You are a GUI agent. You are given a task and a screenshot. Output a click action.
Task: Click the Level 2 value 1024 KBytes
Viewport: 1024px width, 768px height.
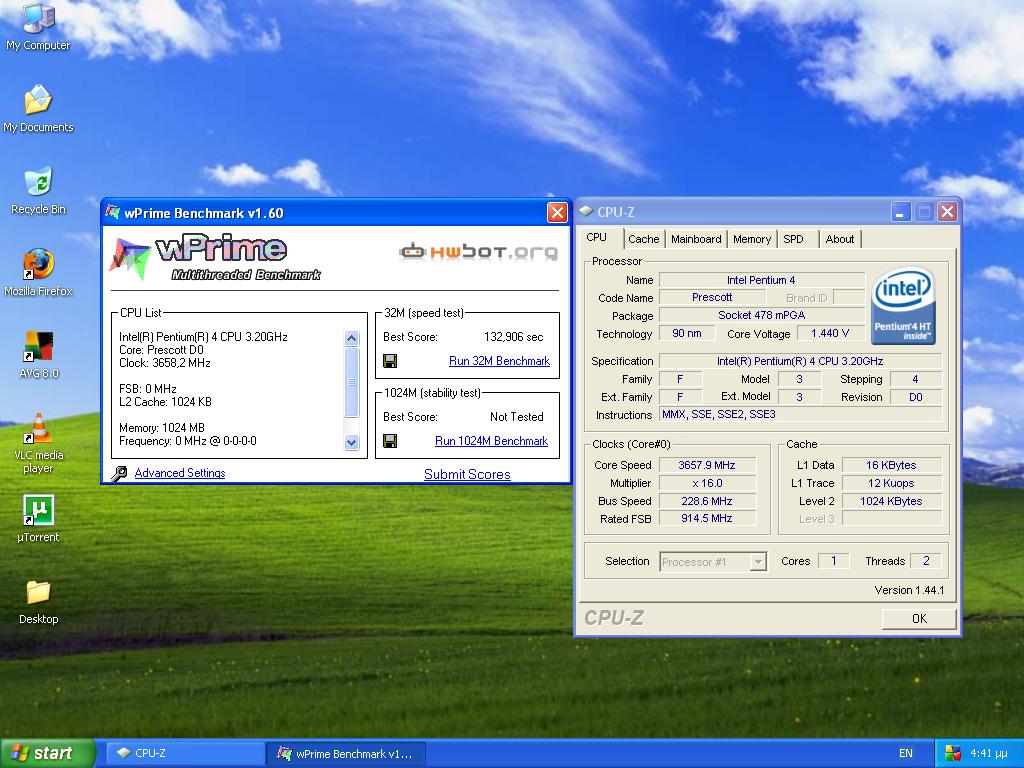point(891,501)
